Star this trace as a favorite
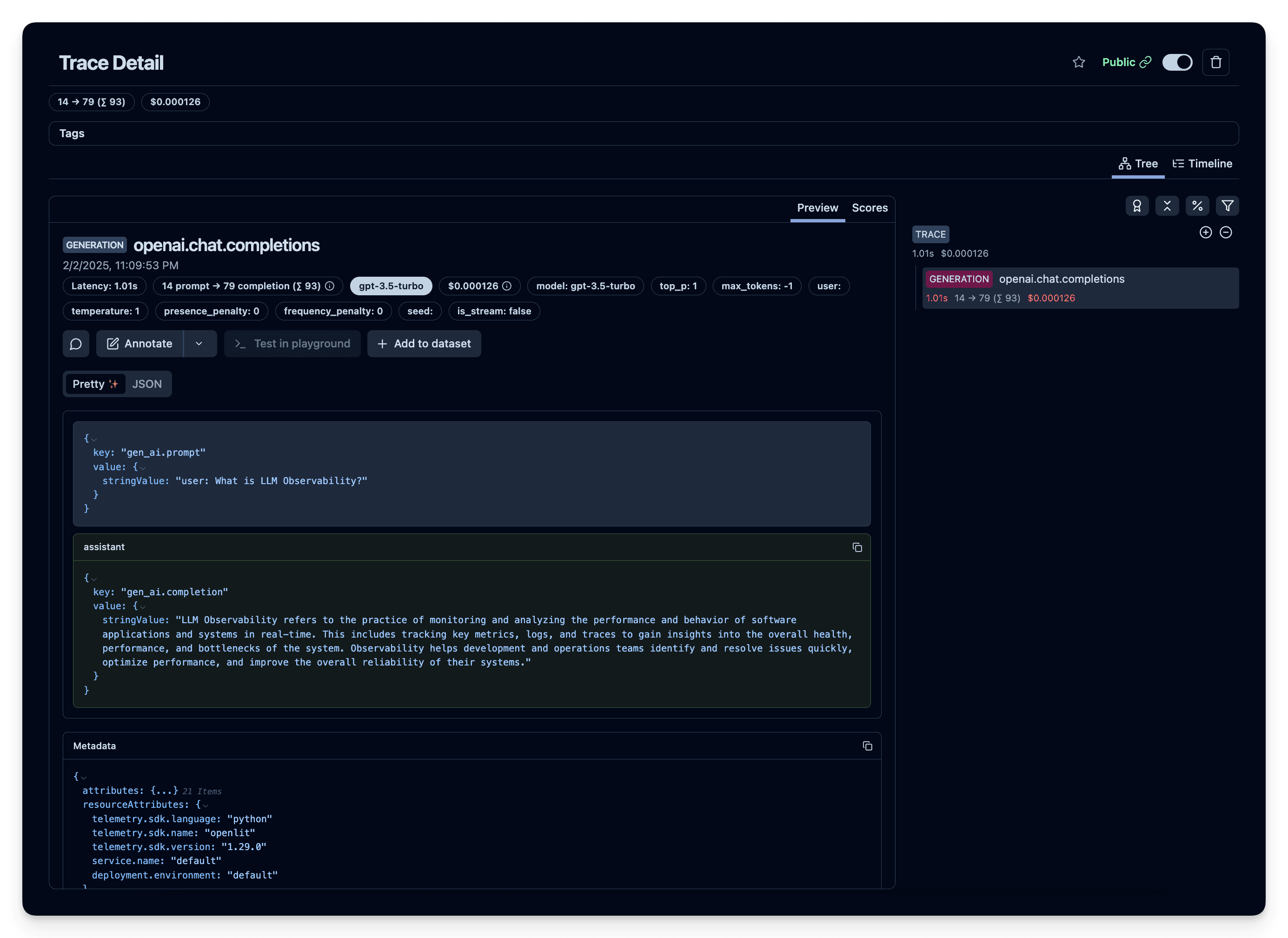This screenshot has width=1288, height=938. [1078, 62]
